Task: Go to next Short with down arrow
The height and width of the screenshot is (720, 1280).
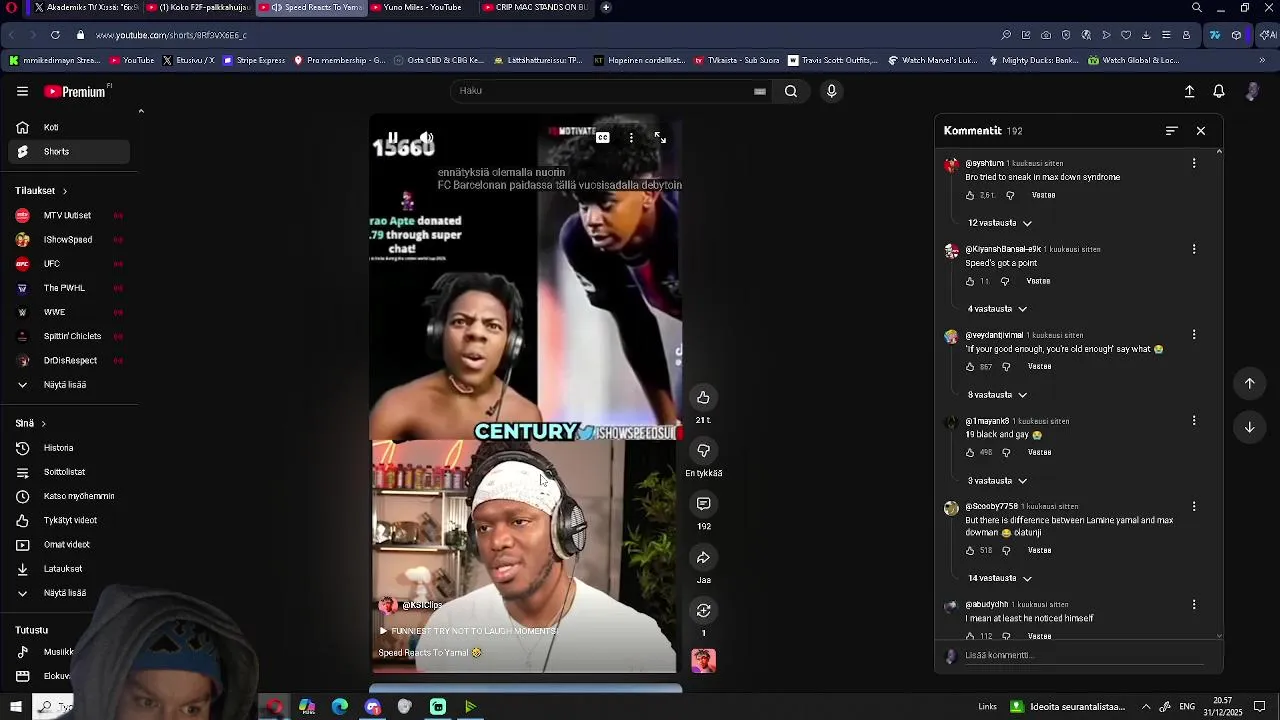Action: point(1249,427)
